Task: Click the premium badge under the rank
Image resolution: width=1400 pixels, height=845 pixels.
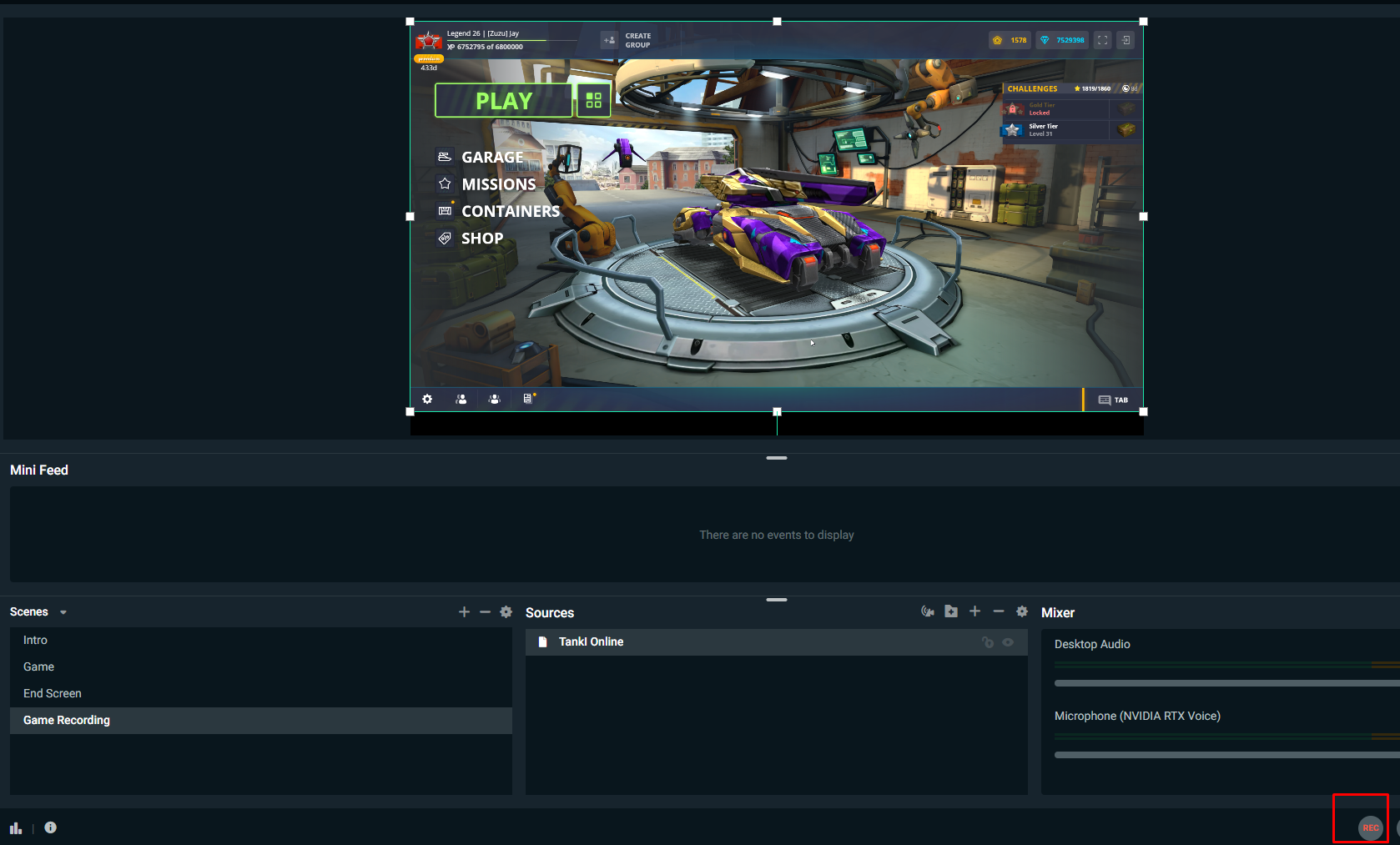Action: (x=429, y=59)
